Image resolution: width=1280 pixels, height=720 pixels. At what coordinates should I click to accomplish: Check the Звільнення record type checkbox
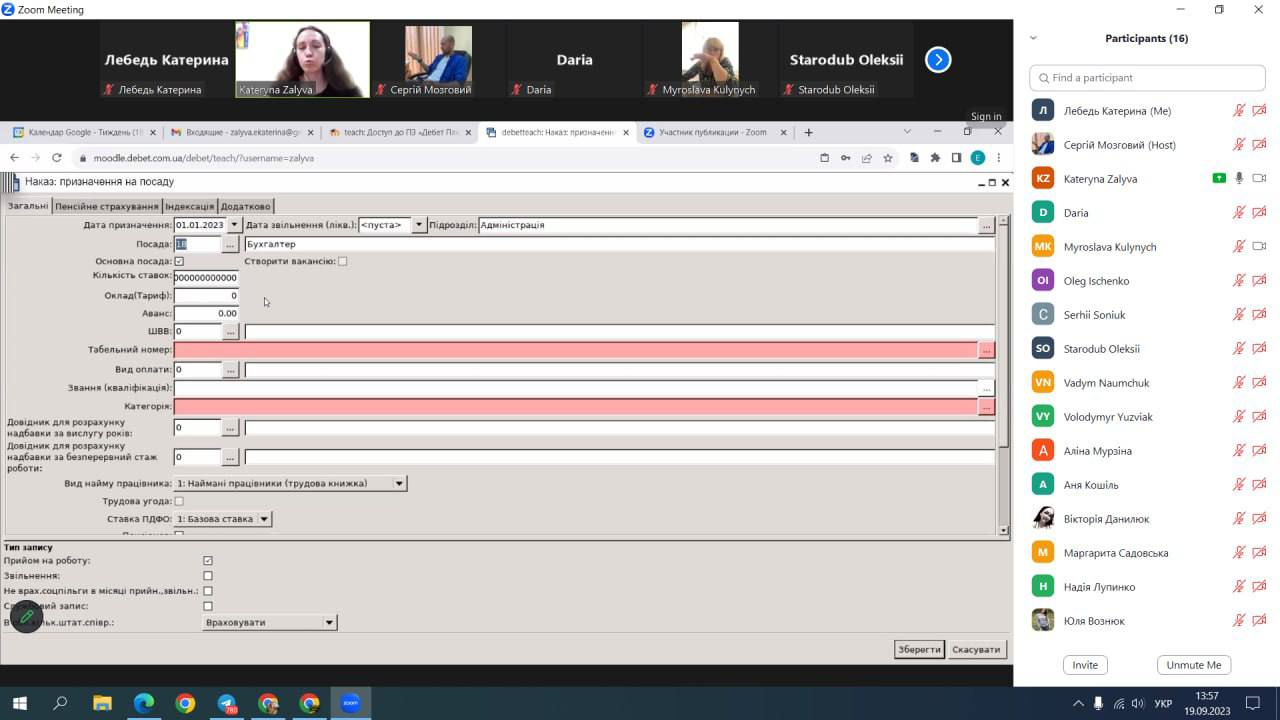pyautogui.click(x=208, y=576)
